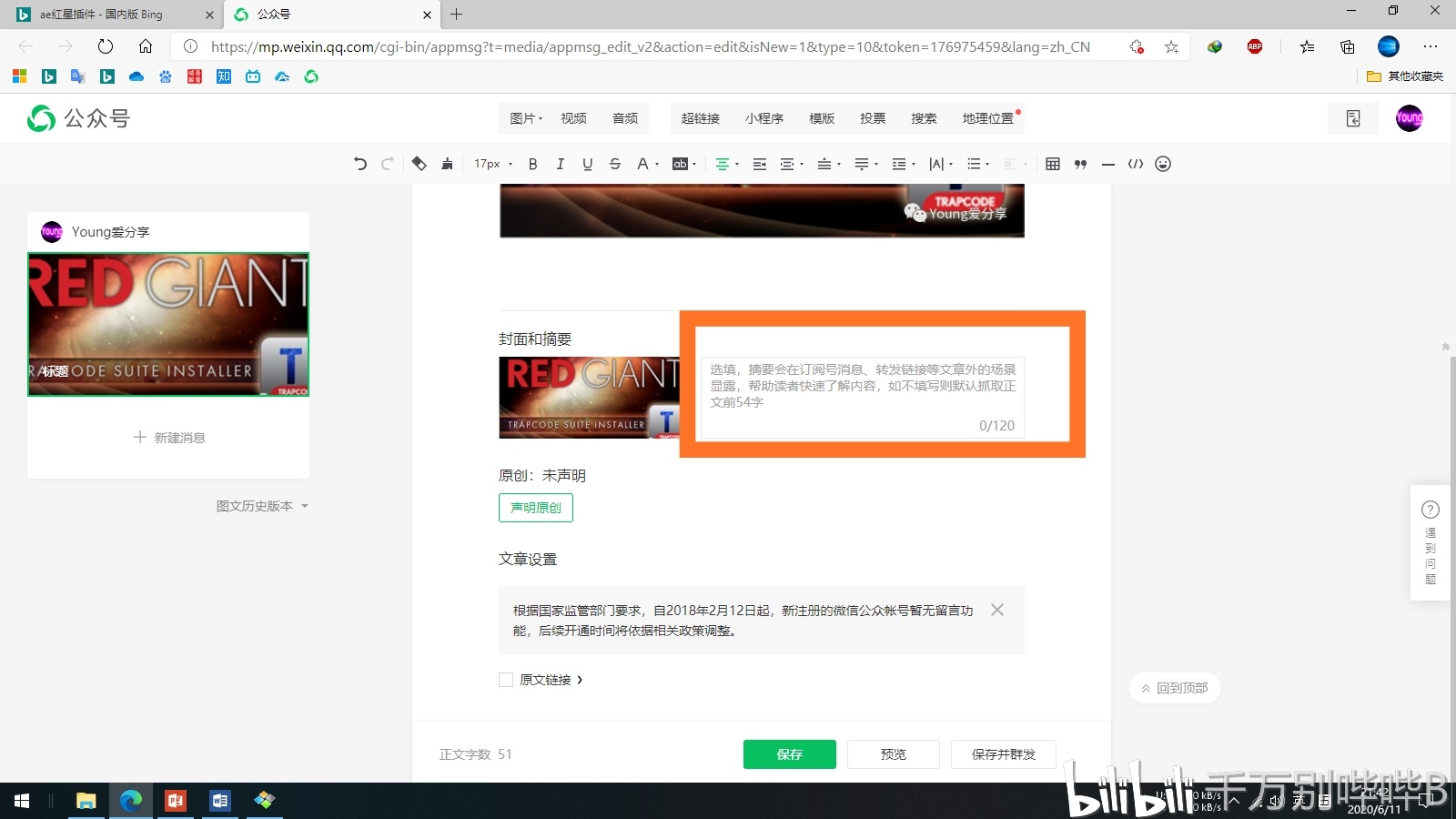Click the code block icon
Image resolution: width=1456 pixels, height=819 pixels.
coord(1135,164)
